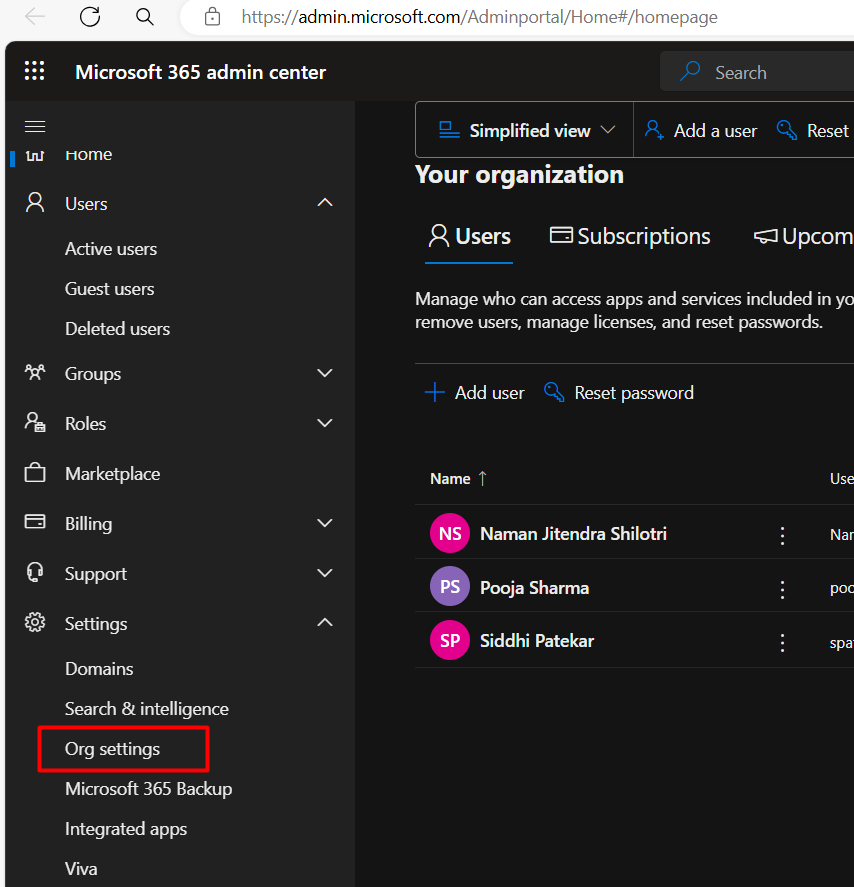Image resolution: width=854 pixels, height=887 pixels.
Task: Open more actions for Naman Jitendra Shilotri
Action: click(x=782, y=535)
